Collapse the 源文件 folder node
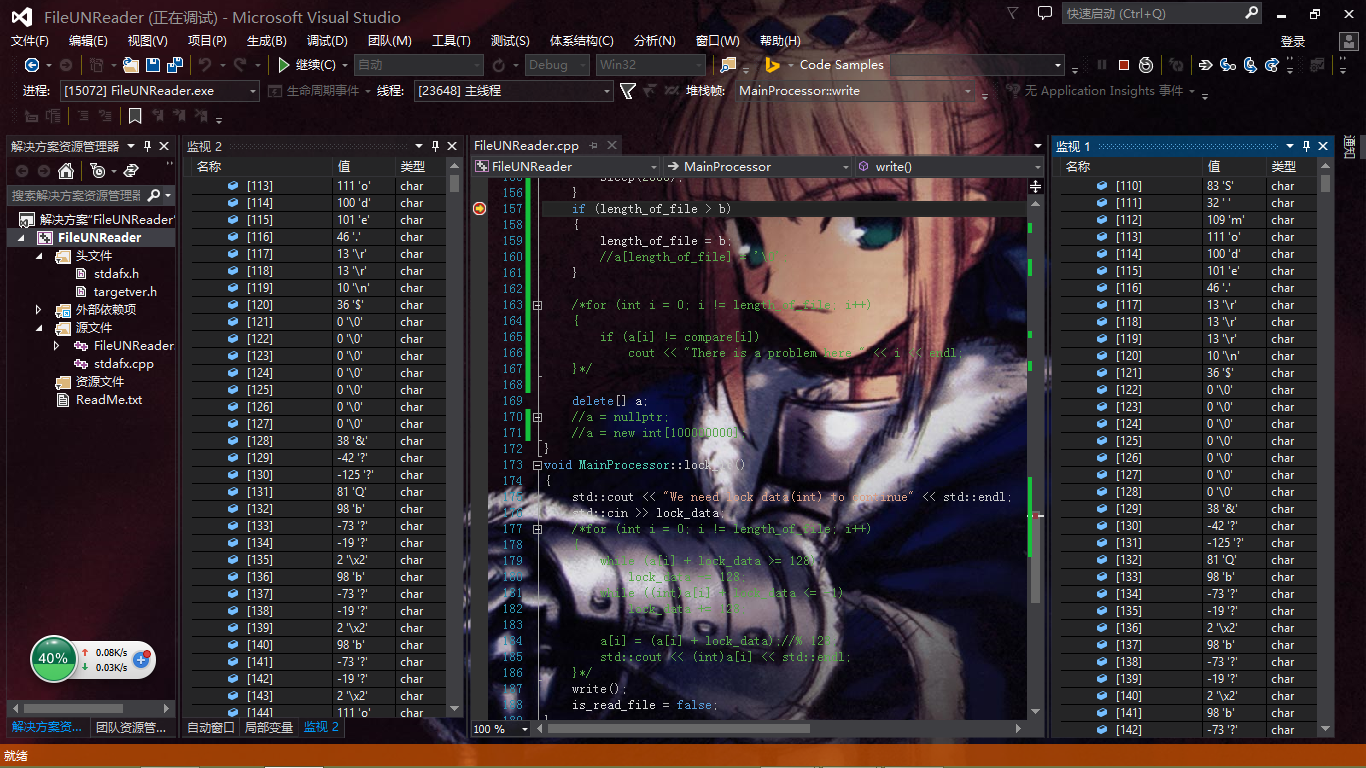1366x768 pixels. (39, 328)
